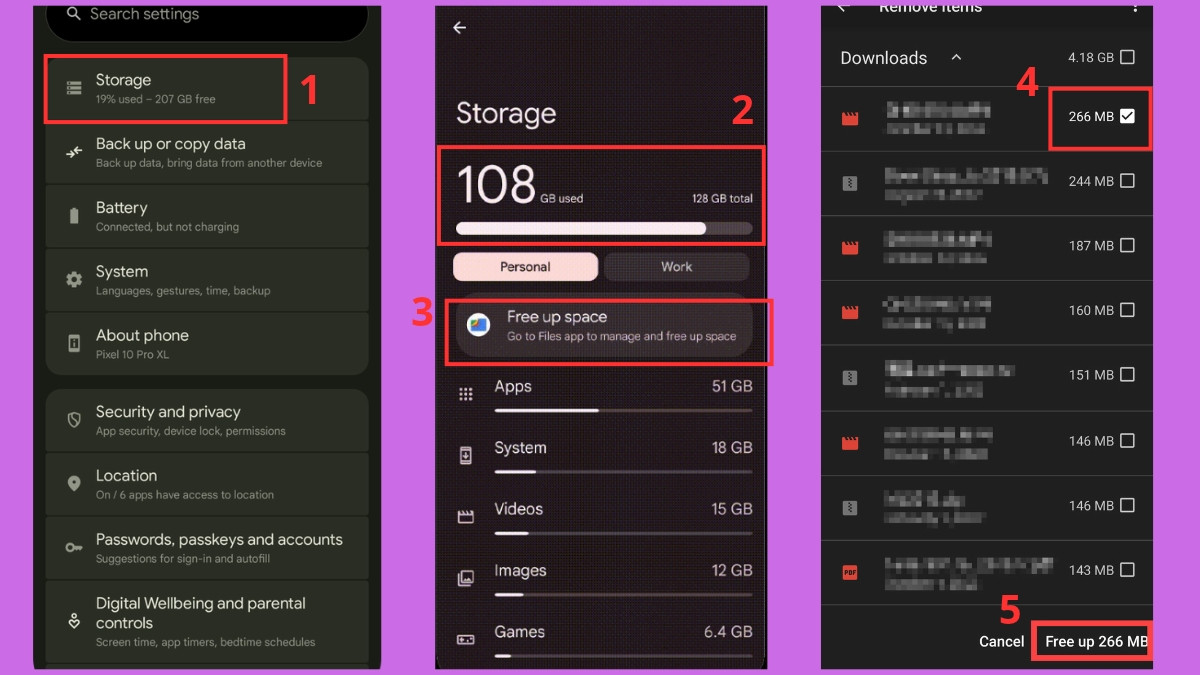Tap the Digital Wellbeing heart icon

click(74, 621)
